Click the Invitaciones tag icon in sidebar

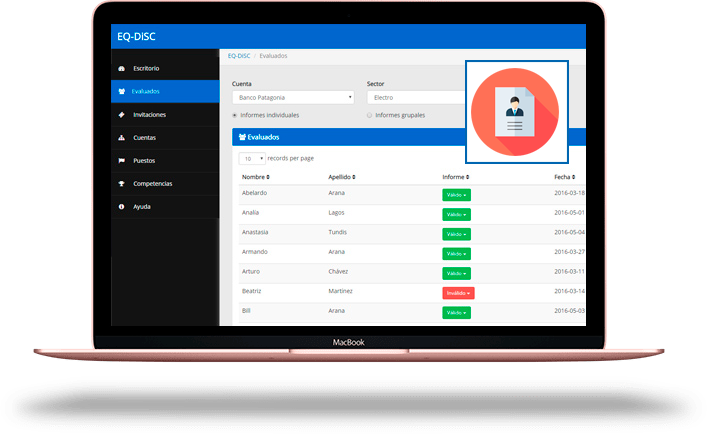pyautogui.click(x=122, y=114)
